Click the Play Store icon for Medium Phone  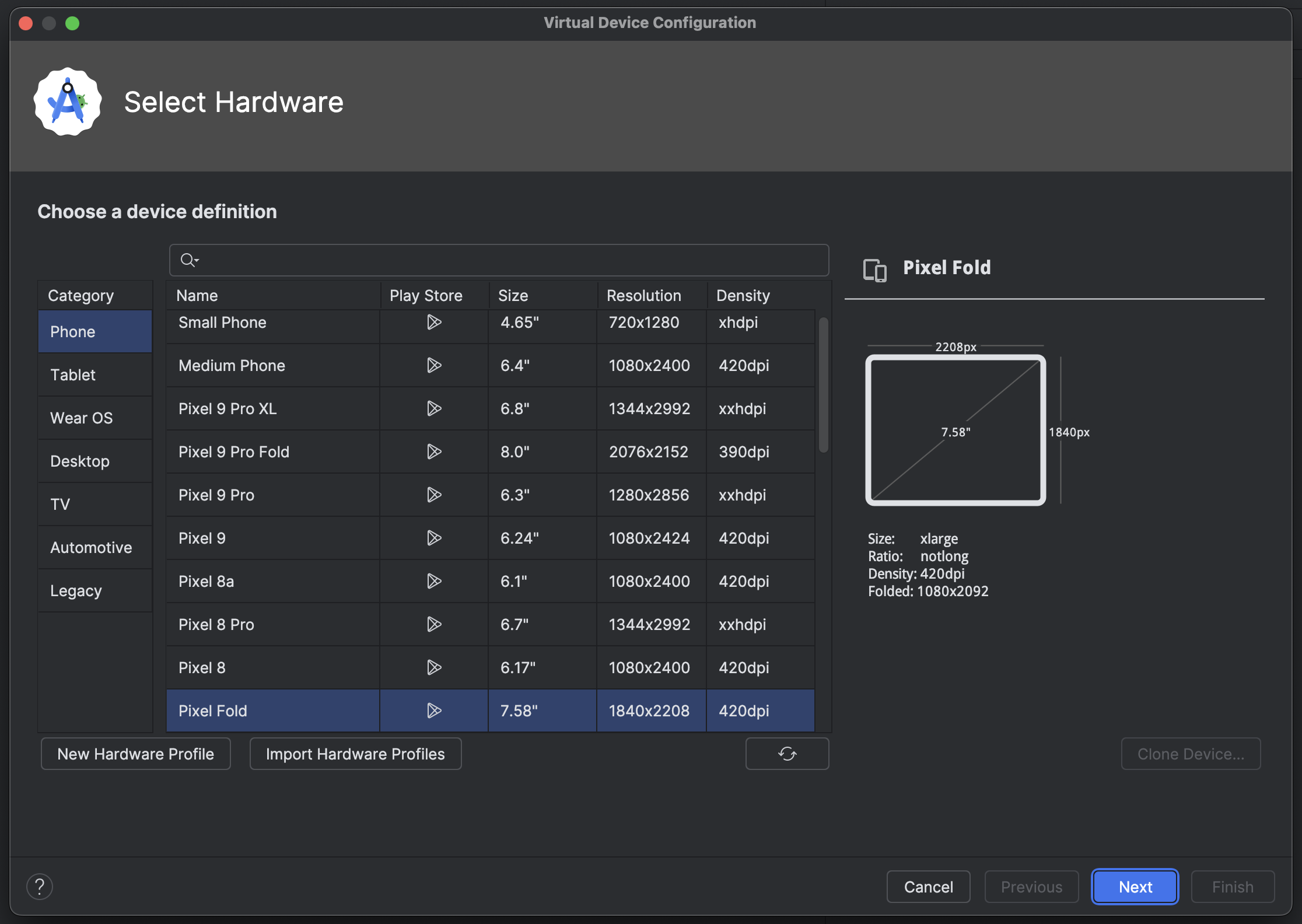click(x=434, y=365)
